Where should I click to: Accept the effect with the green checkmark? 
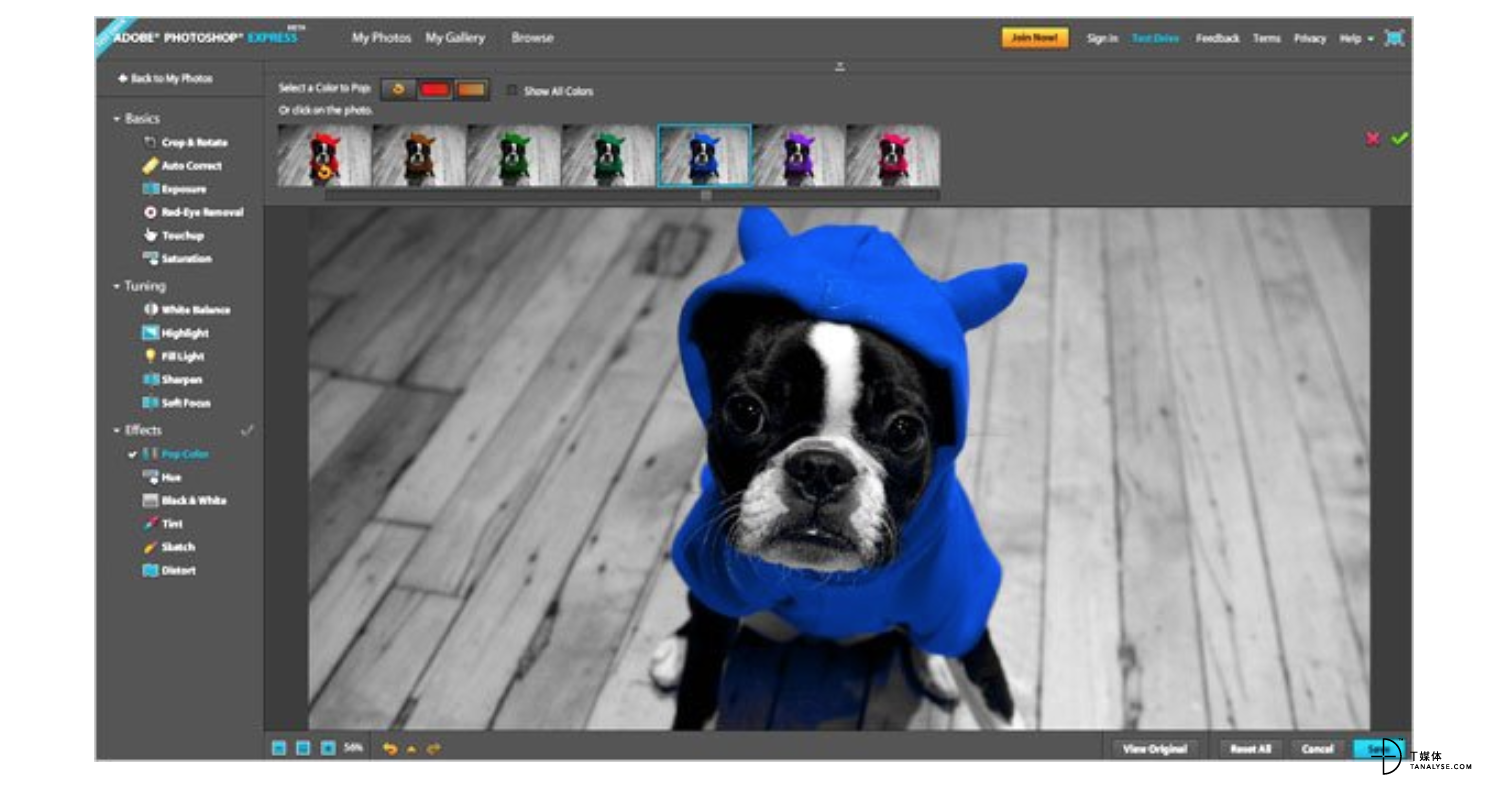[1399, 139]
